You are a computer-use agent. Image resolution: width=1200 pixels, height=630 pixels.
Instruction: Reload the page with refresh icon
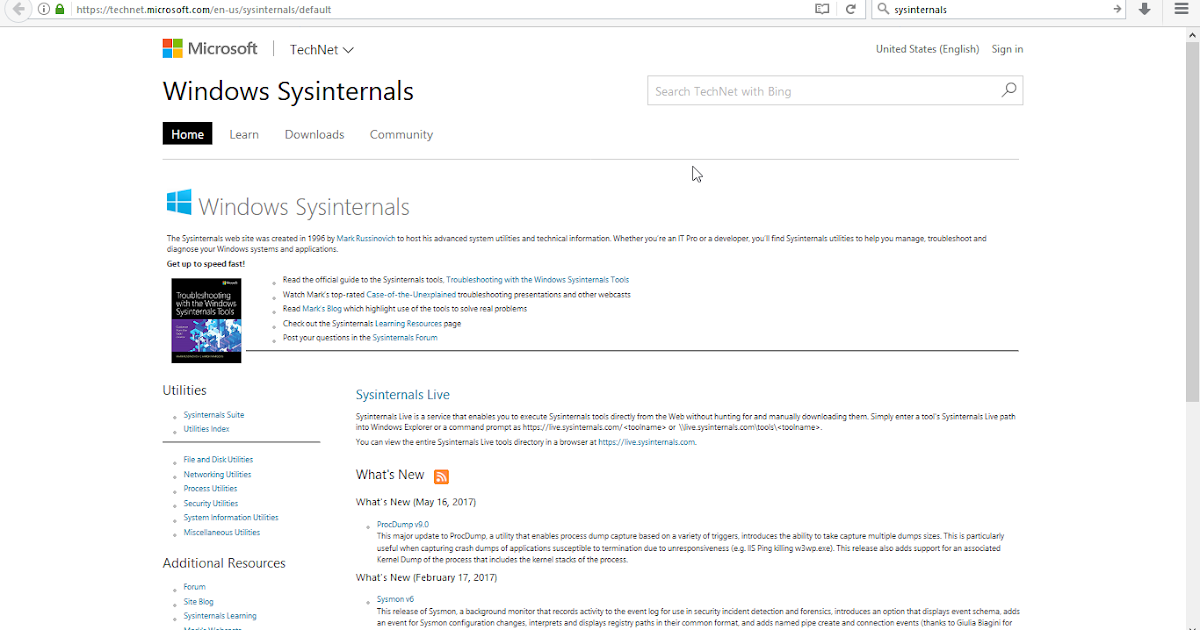pyautogui.click(x=851, y=9)
